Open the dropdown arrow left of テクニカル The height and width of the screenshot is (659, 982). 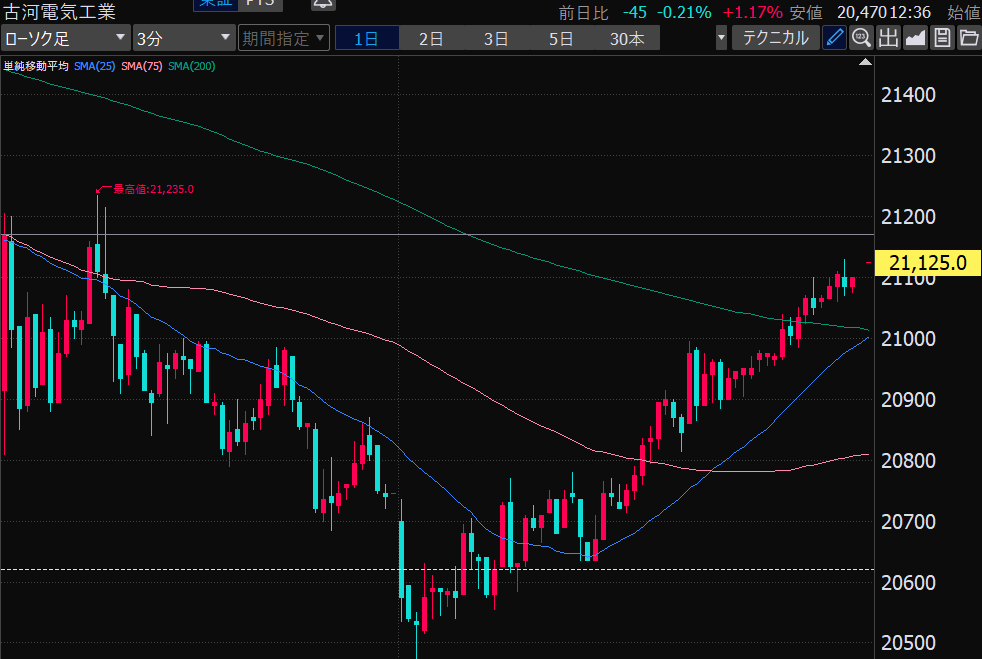(722, 39)
